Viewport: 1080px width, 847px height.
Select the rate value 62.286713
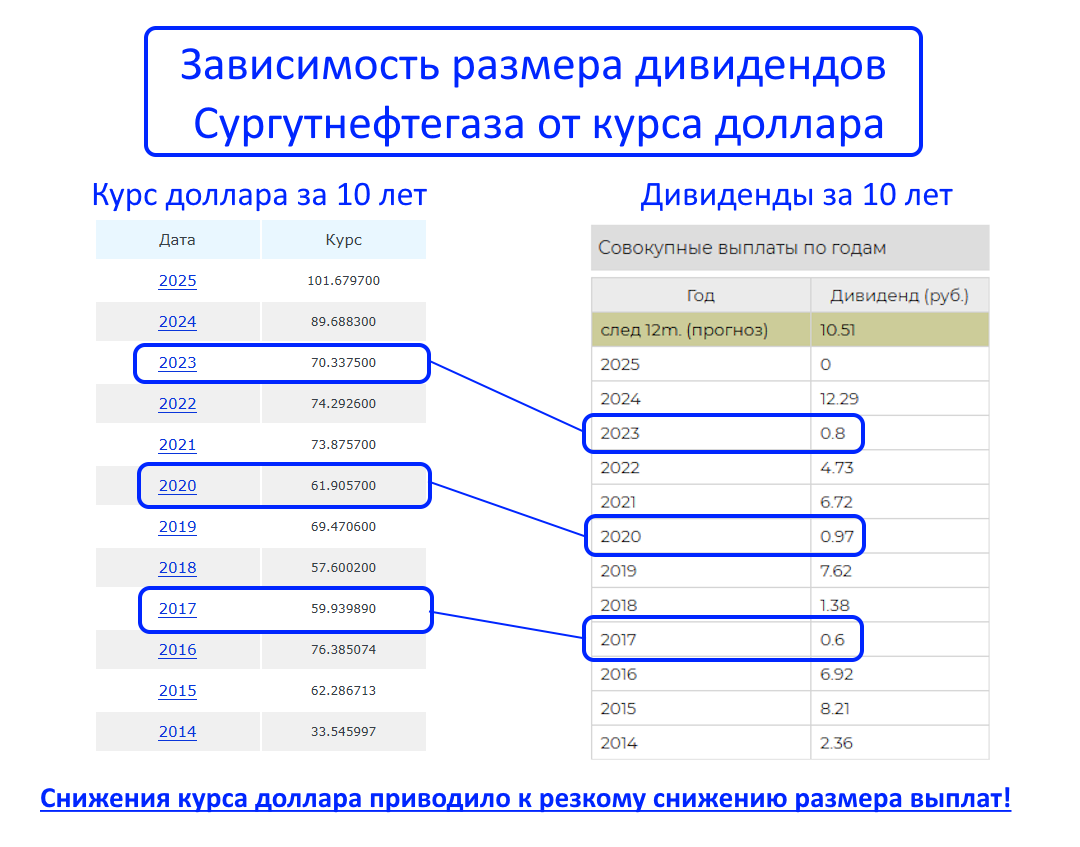click(344, 690)
